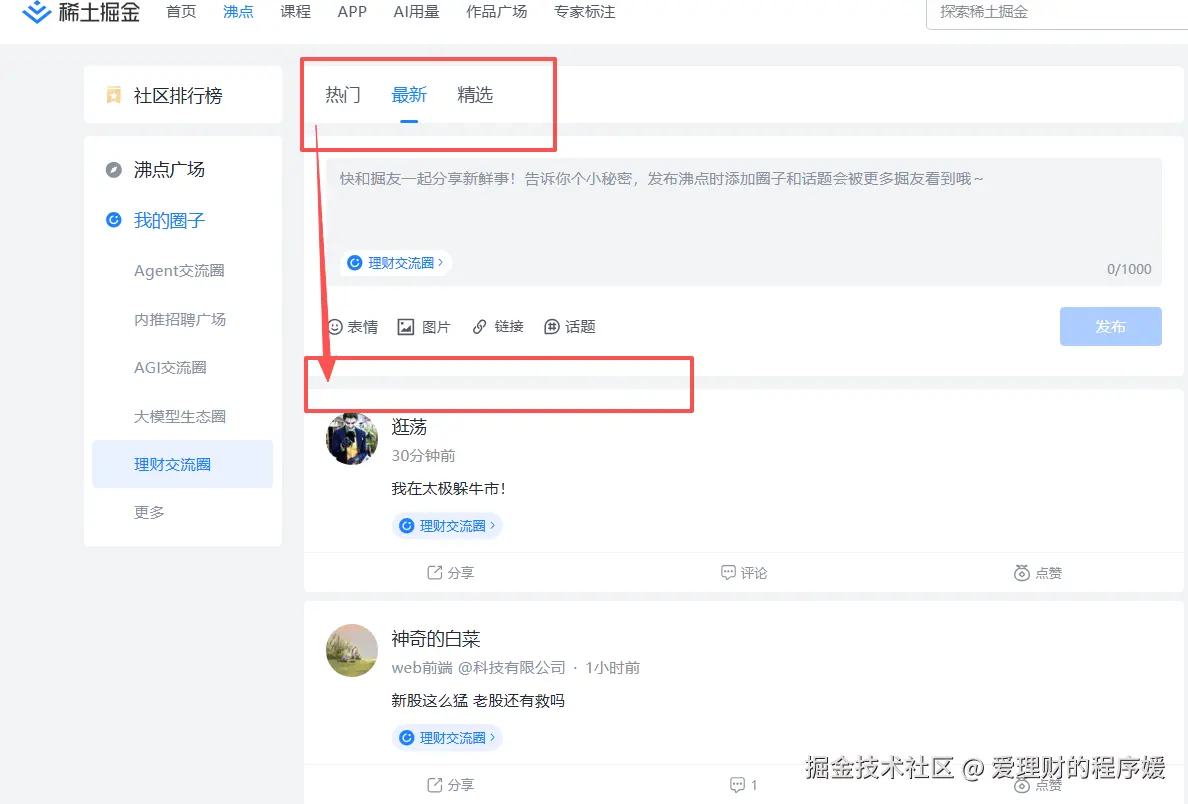This screenshot has width=1188, height=804.
Task: Open 作品广场 in top navigation
Action: (x=496, y=12)
